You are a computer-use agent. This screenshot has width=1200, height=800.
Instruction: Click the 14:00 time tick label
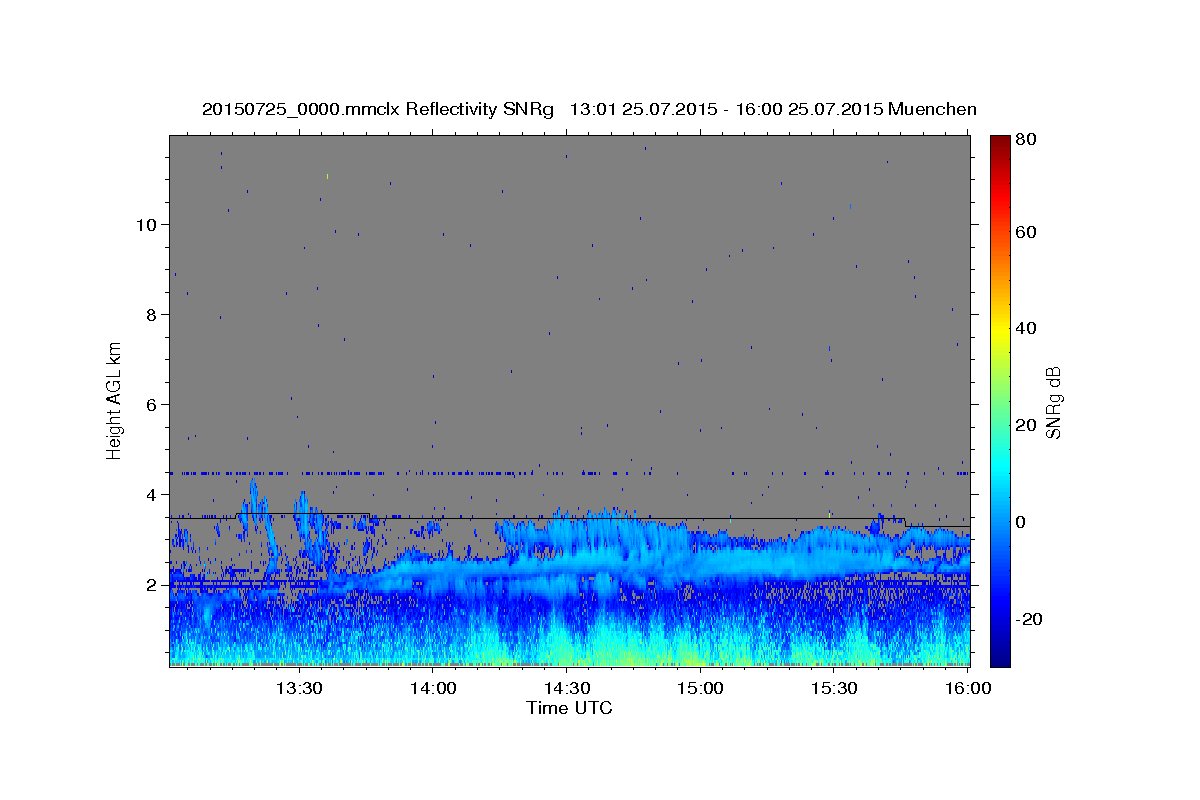[433, 688]
